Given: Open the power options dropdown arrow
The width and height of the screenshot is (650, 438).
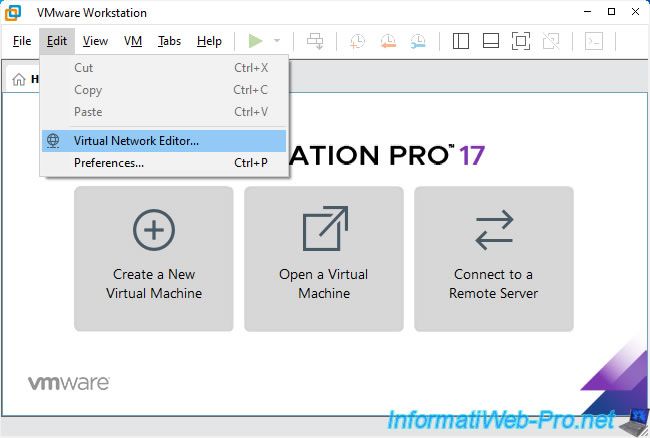Looking at the screenshot, I should 277,41.
